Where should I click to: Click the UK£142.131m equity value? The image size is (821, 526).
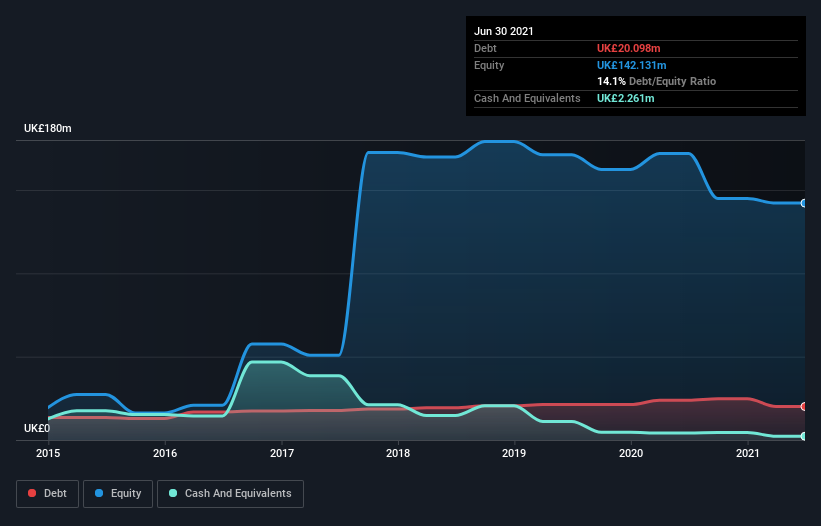tap(631, 65)
